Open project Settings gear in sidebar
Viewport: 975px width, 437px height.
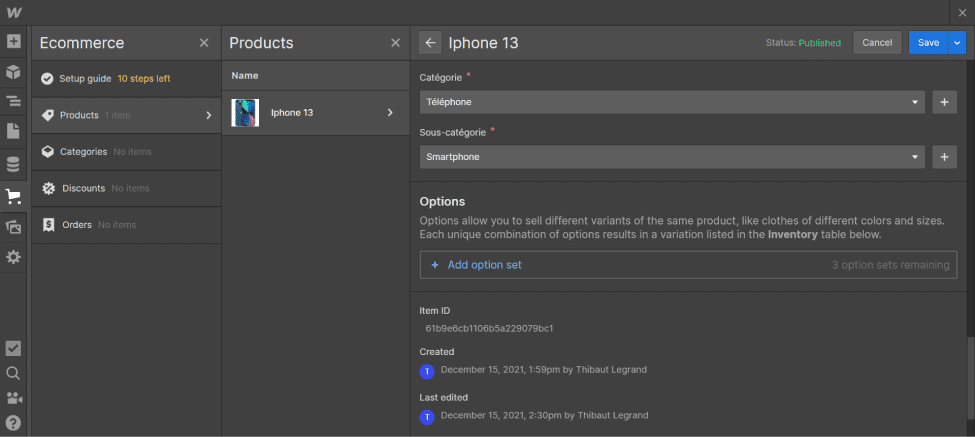click(13, 257)
